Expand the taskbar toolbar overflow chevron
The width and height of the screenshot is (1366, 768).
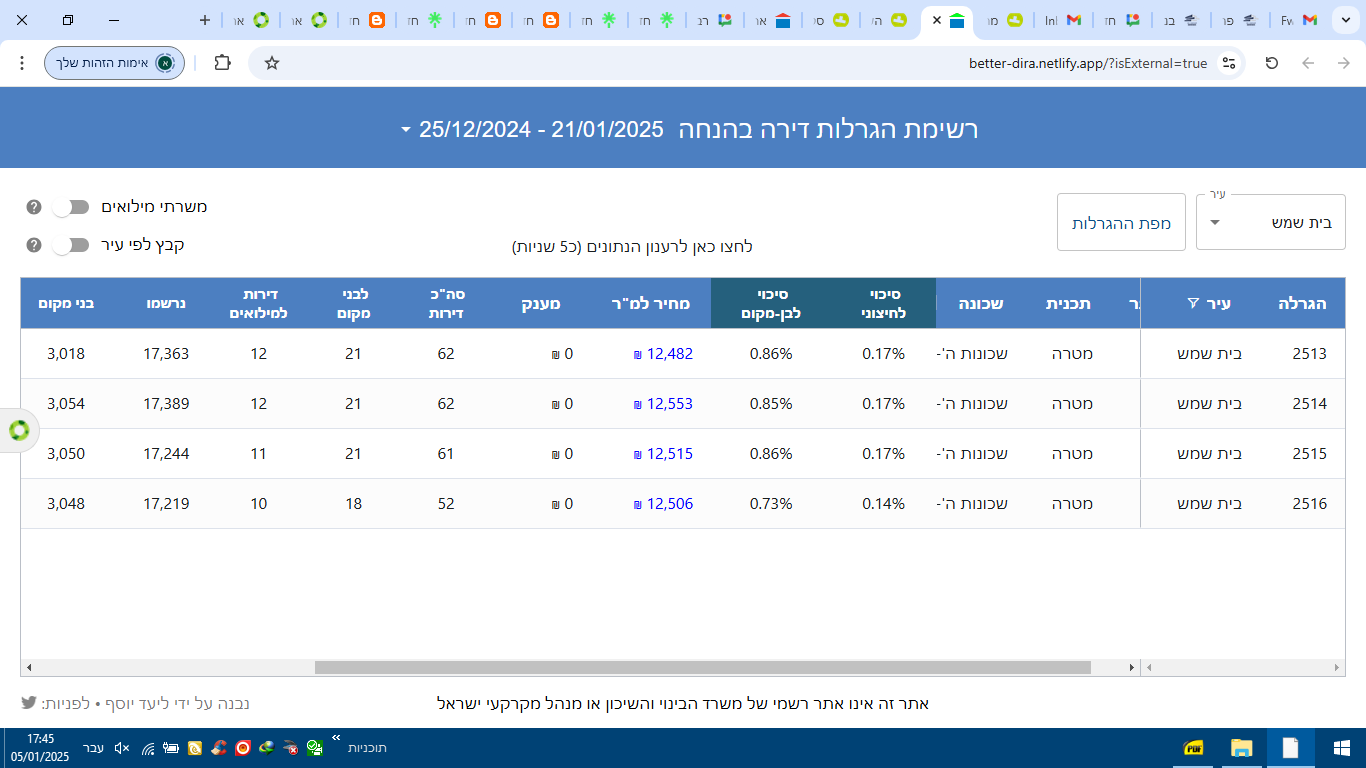(x=337, y=738)
